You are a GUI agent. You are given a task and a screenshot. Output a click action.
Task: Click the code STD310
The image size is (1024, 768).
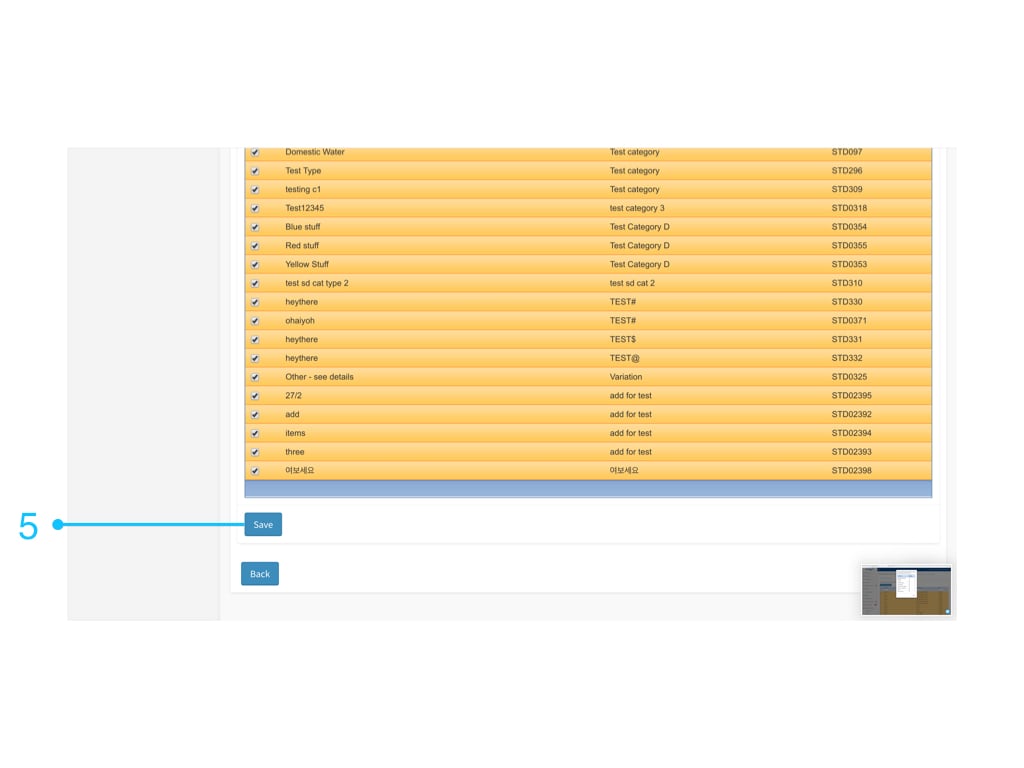[847, 283]
